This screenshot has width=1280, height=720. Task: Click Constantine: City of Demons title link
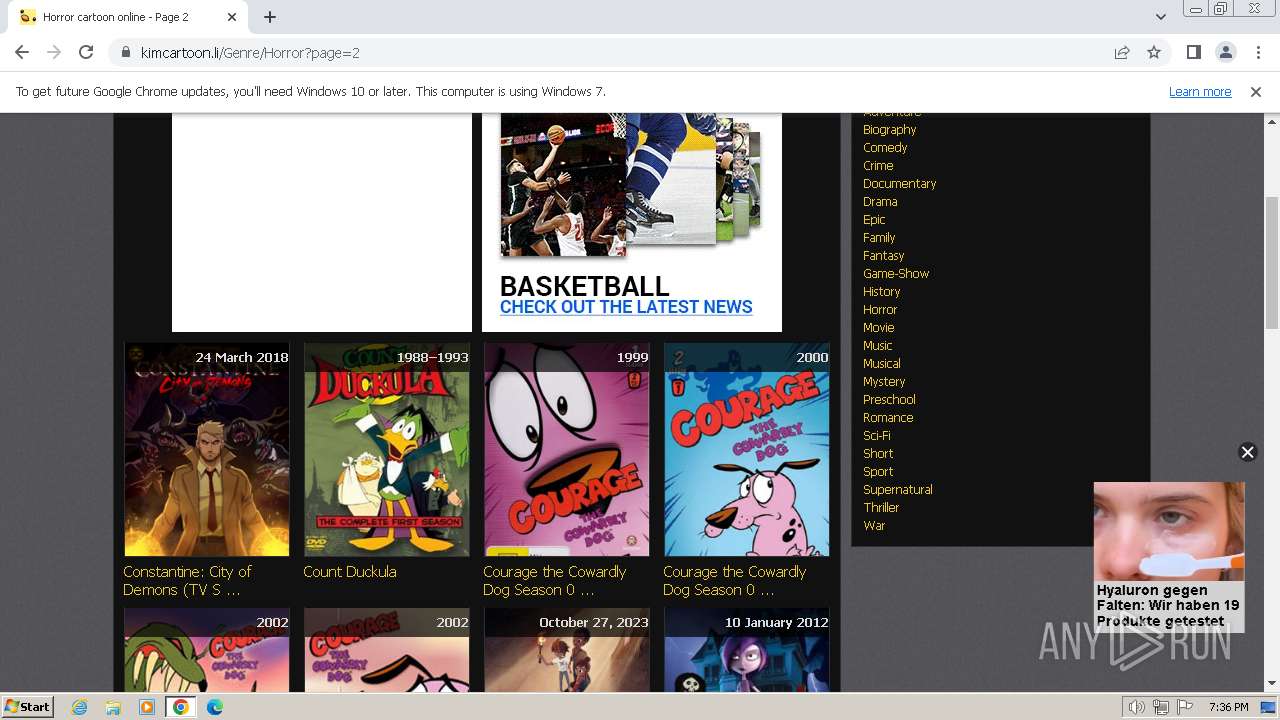(187, 580)
